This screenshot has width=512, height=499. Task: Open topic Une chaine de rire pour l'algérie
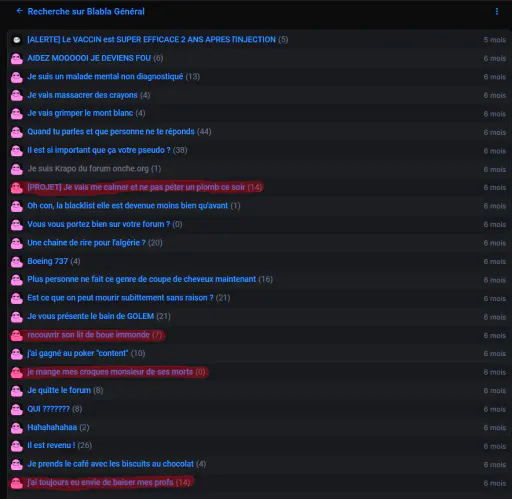pos(87,243)
